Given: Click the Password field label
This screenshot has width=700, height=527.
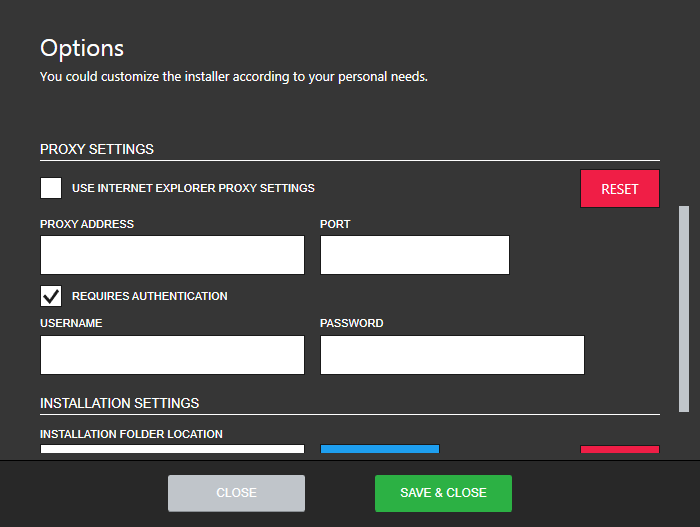Looking at the screenshot, I should pyautogui.click(x=351, y=323).
